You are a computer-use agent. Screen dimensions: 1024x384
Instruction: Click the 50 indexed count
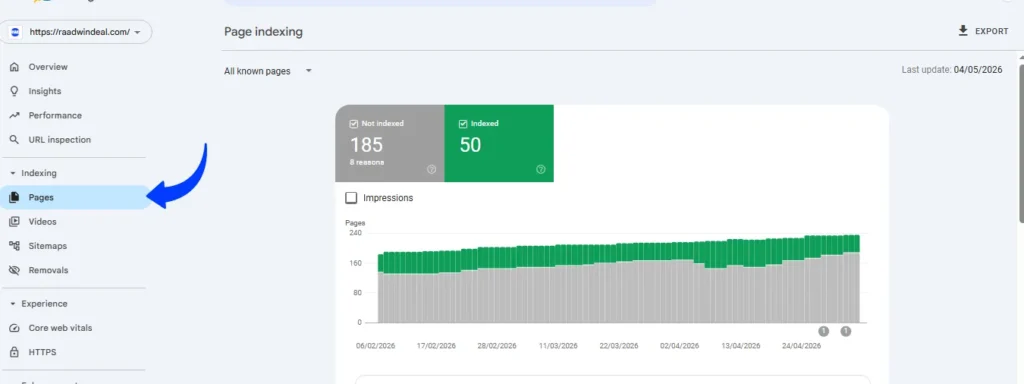click(470, 144)
